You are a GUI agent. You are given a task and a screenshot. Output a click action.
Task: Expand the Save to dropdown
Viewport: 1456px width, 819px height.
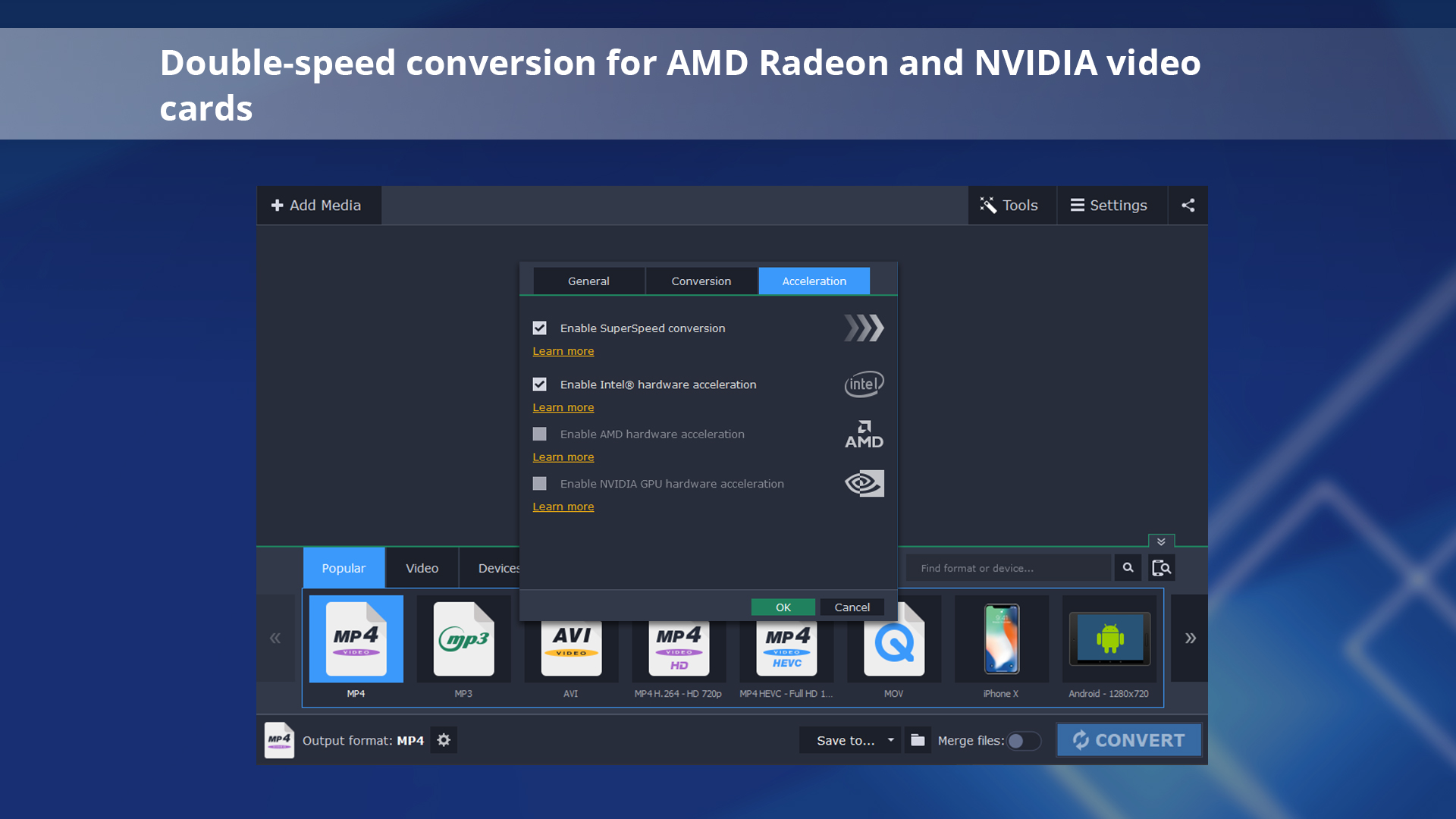tap(892, 740)
